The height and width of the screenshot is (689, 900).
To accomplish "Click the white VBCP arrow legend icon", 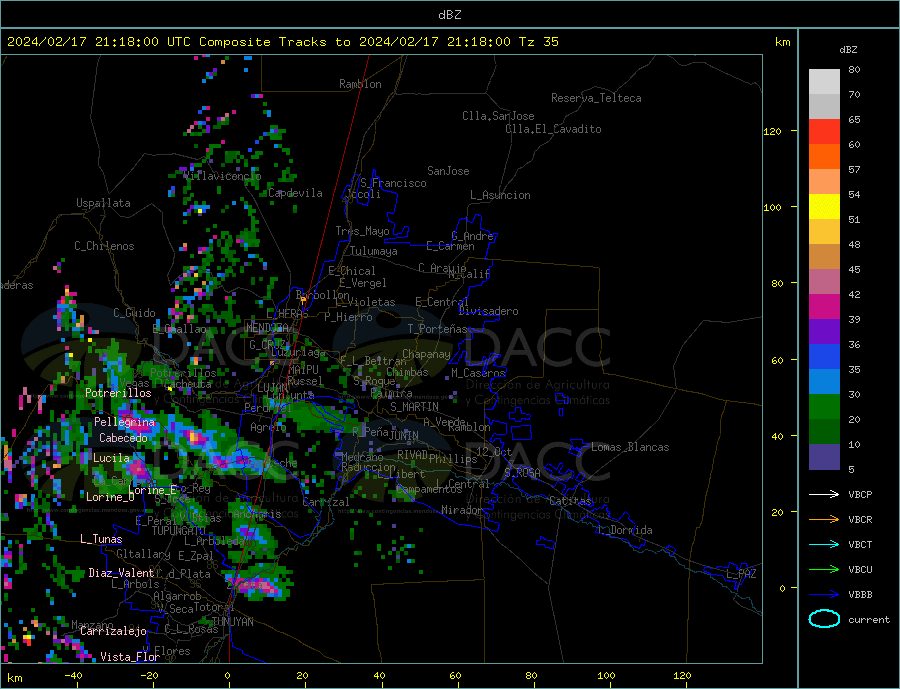I will click(824, 494).
